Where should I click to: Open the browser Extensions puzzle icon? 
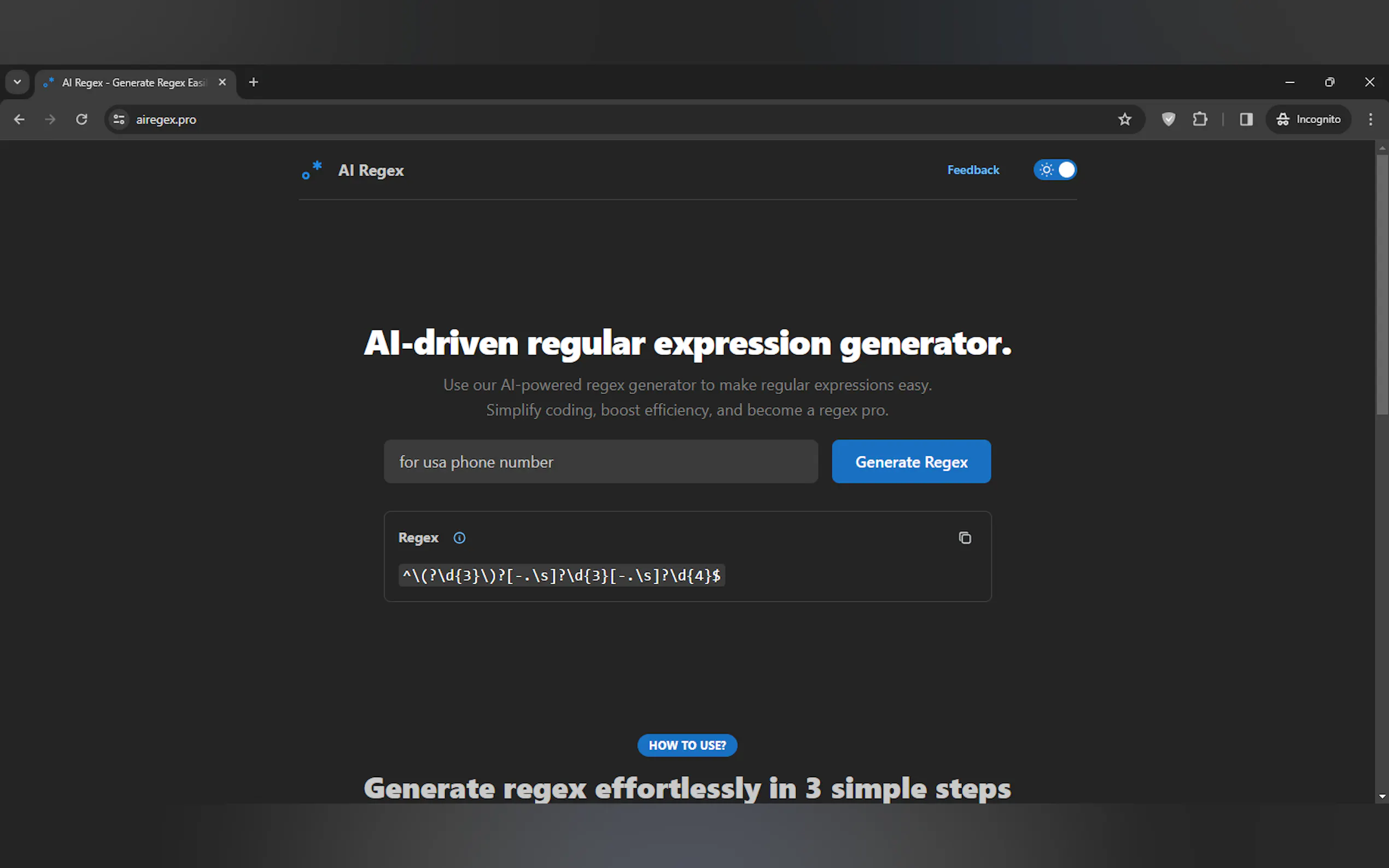coord(1199,119)
